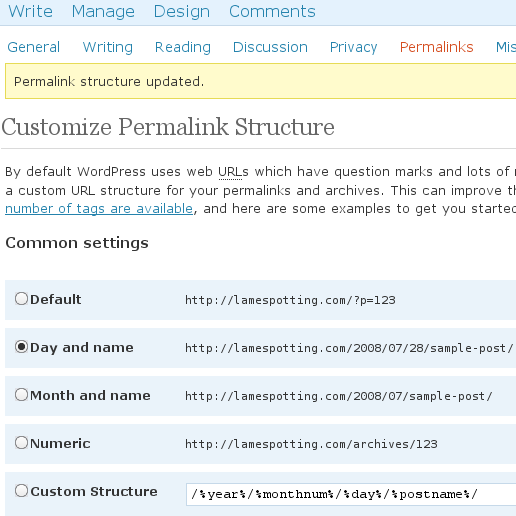Click the 'Custom Structure' label text
The height and width of the screenshot is (516, 516).
[x=94, y=492]
